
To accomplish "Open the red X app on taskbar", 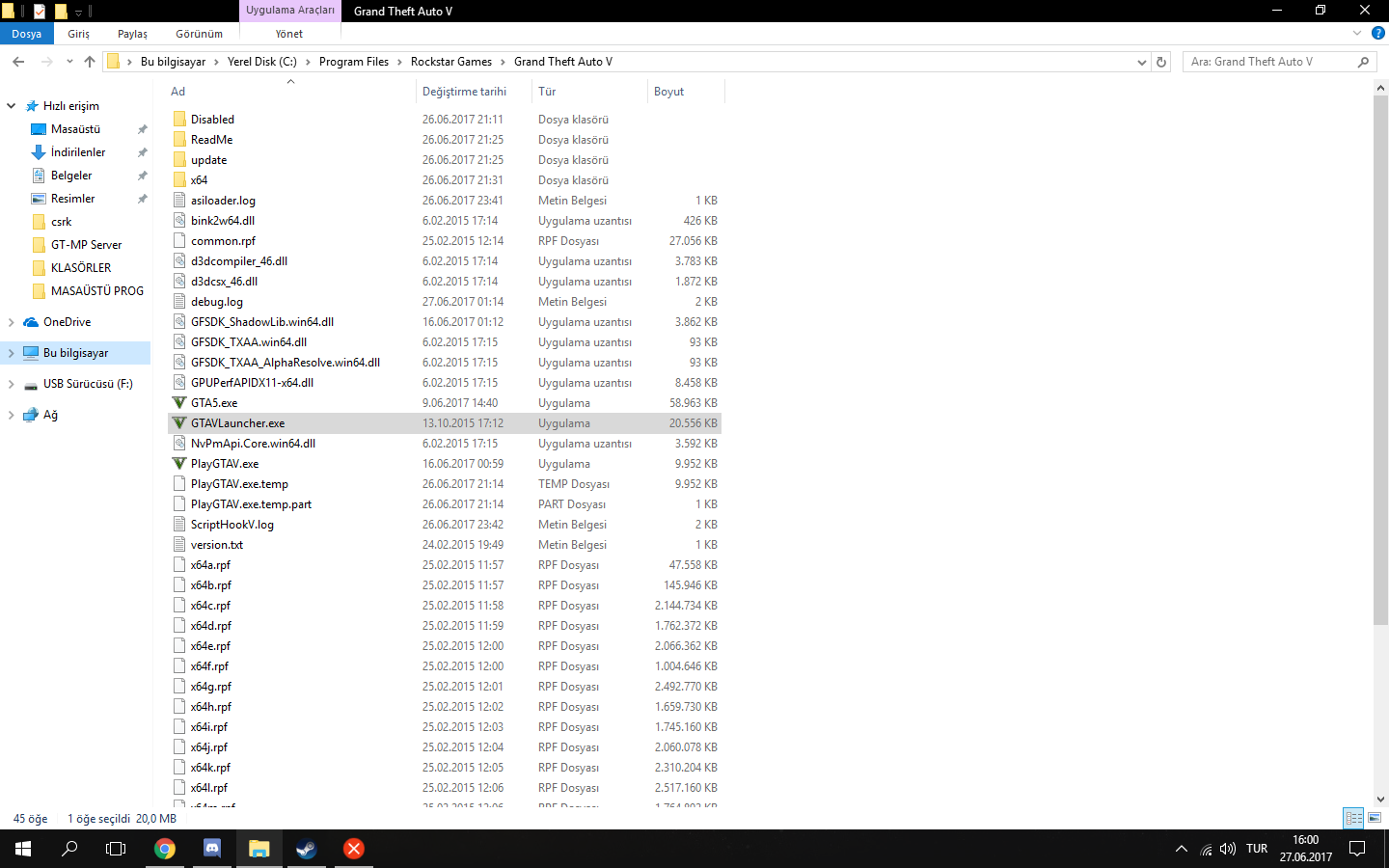I will (354, 849).
